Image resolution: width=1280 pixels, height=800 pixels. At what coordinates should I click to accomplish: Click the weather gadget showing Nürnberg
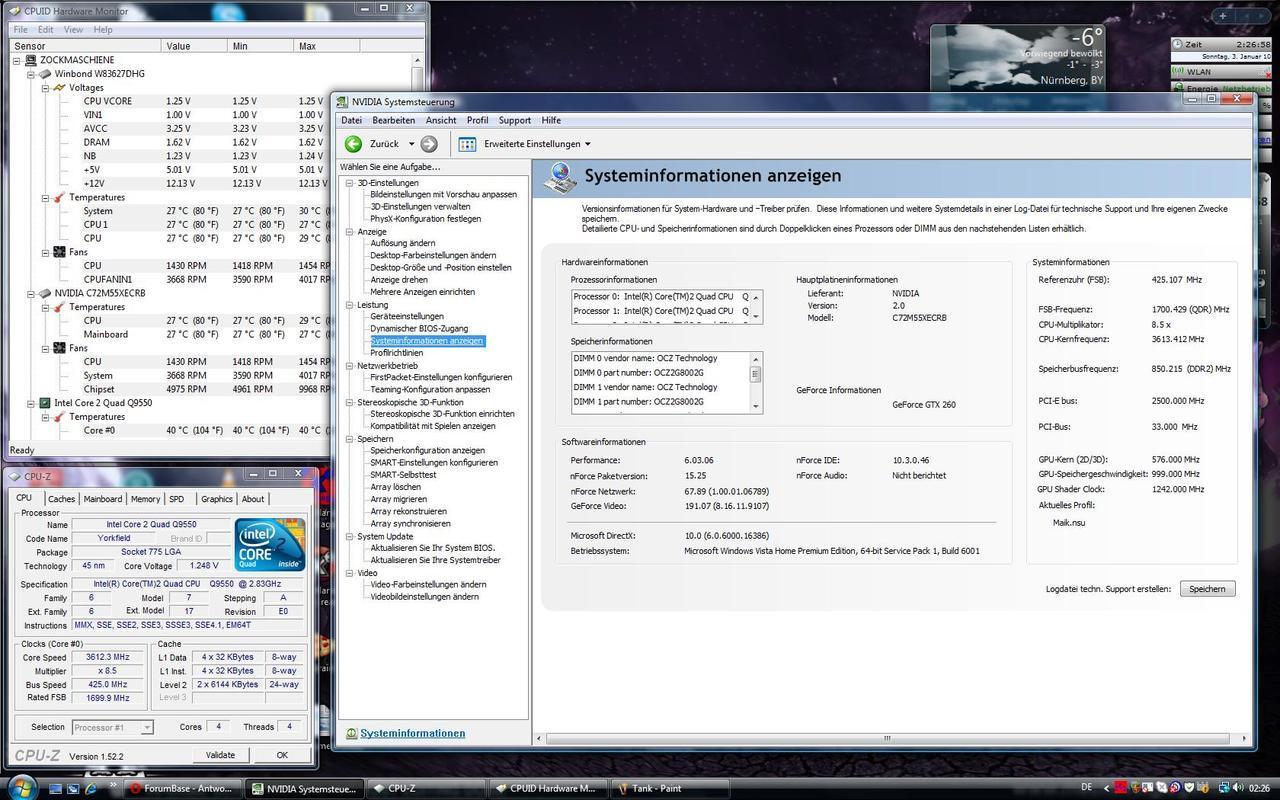point(1017,58)
